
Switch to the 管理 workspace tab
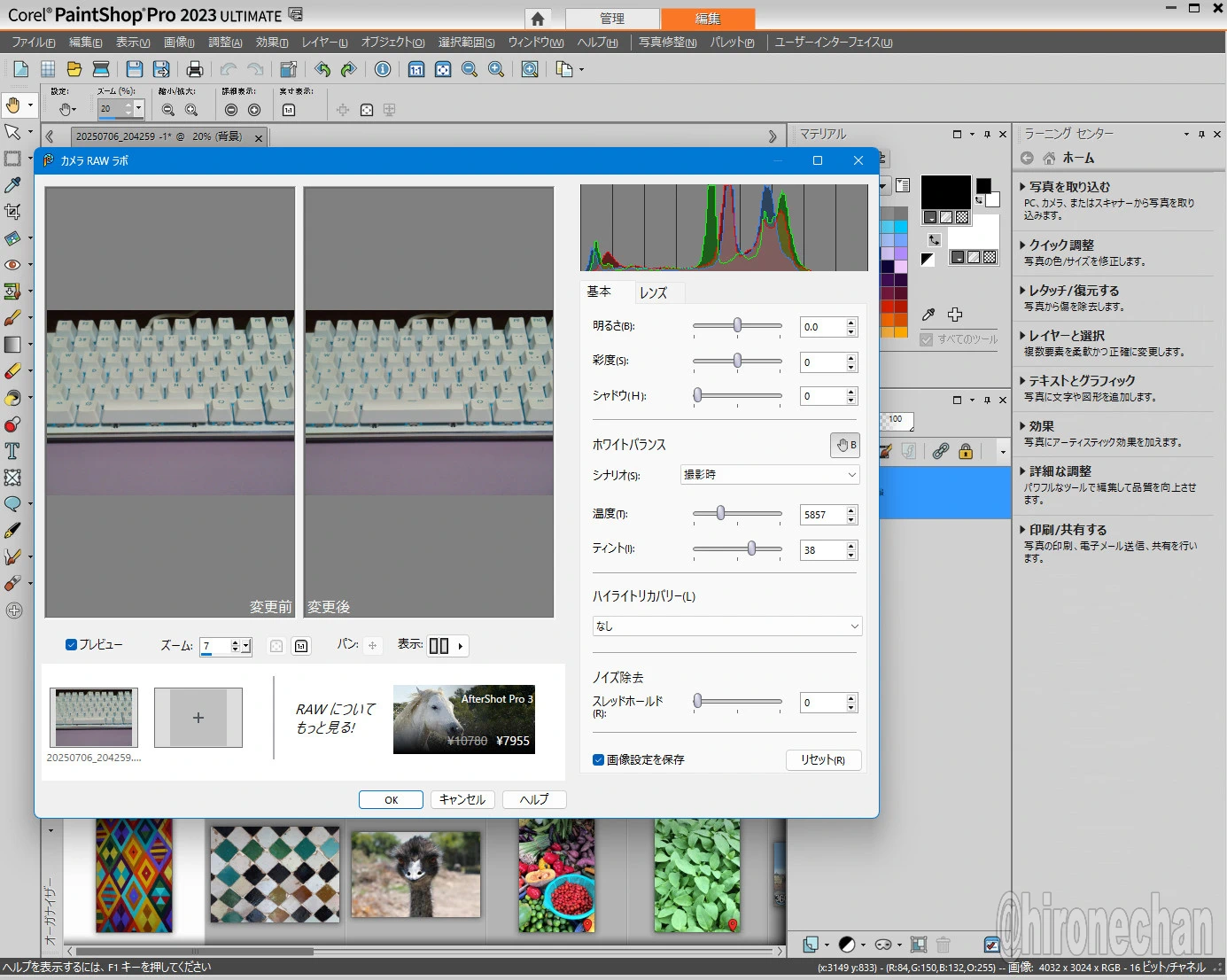pos(612,18)
